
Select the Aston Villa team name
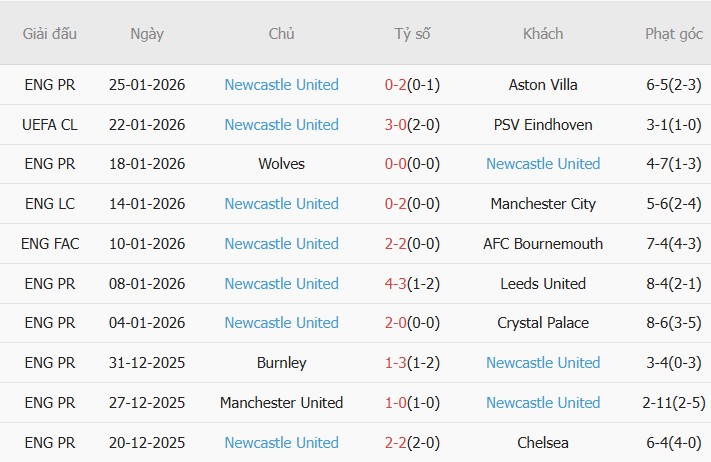(x=543, y=85)
